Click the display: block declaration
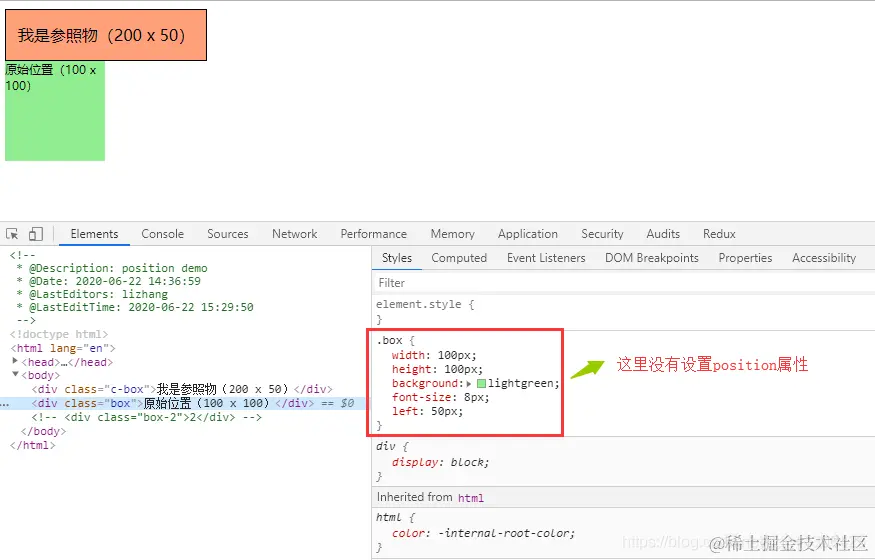875x560 pixels. (x=440, y=462)
